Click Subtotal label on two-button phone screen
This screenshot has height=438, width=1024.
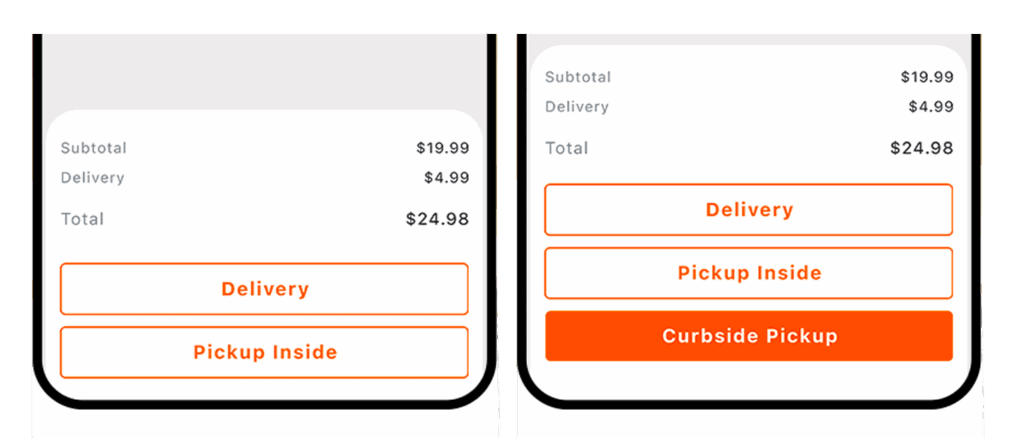[93, 148]
